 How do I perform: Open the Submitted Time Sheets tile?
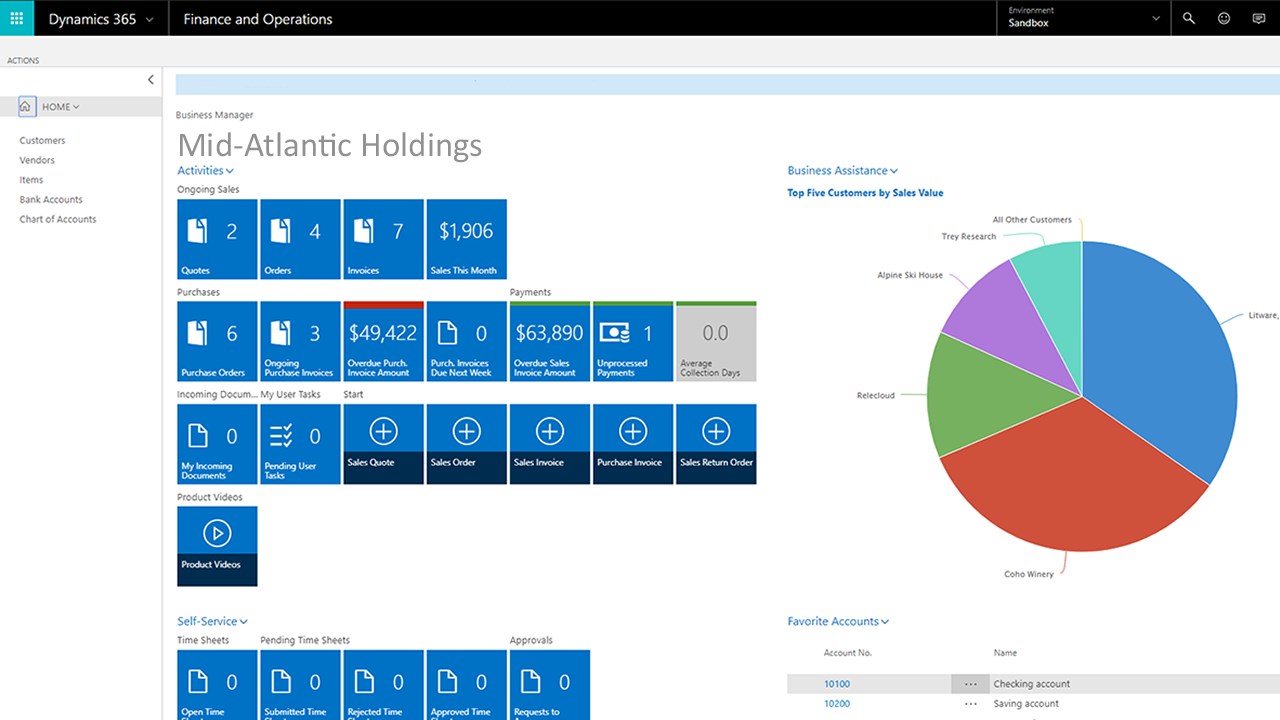[300, 685]
